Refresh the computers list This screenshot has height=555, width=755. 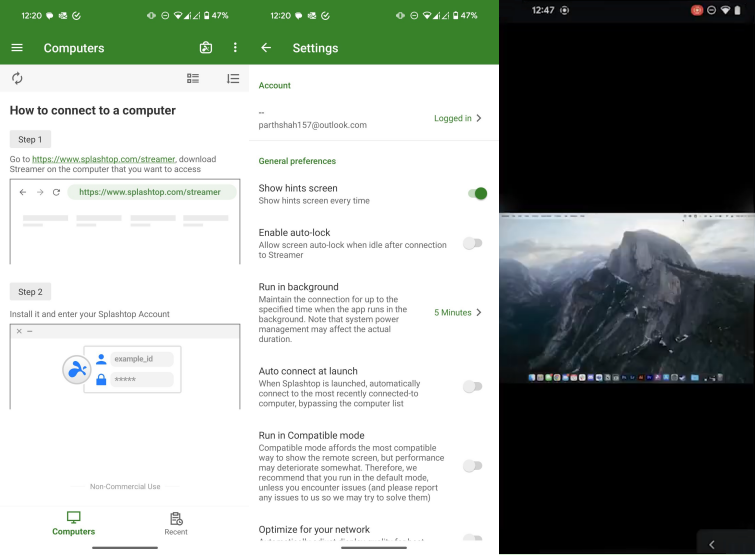point(17,78)
